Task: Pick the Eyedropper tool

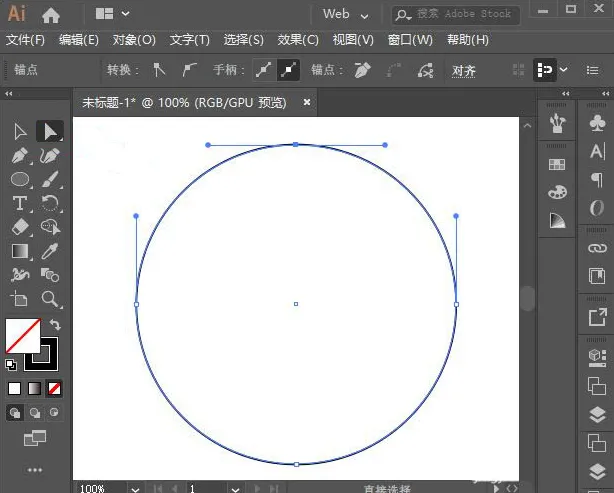Action: point(50,251)
